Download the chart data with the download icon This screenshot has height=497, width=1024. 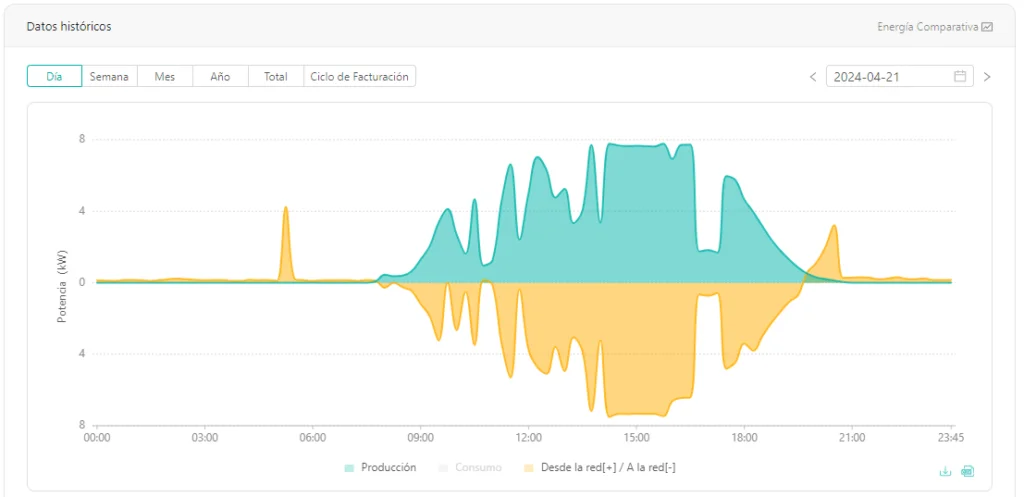click(945, 471)
